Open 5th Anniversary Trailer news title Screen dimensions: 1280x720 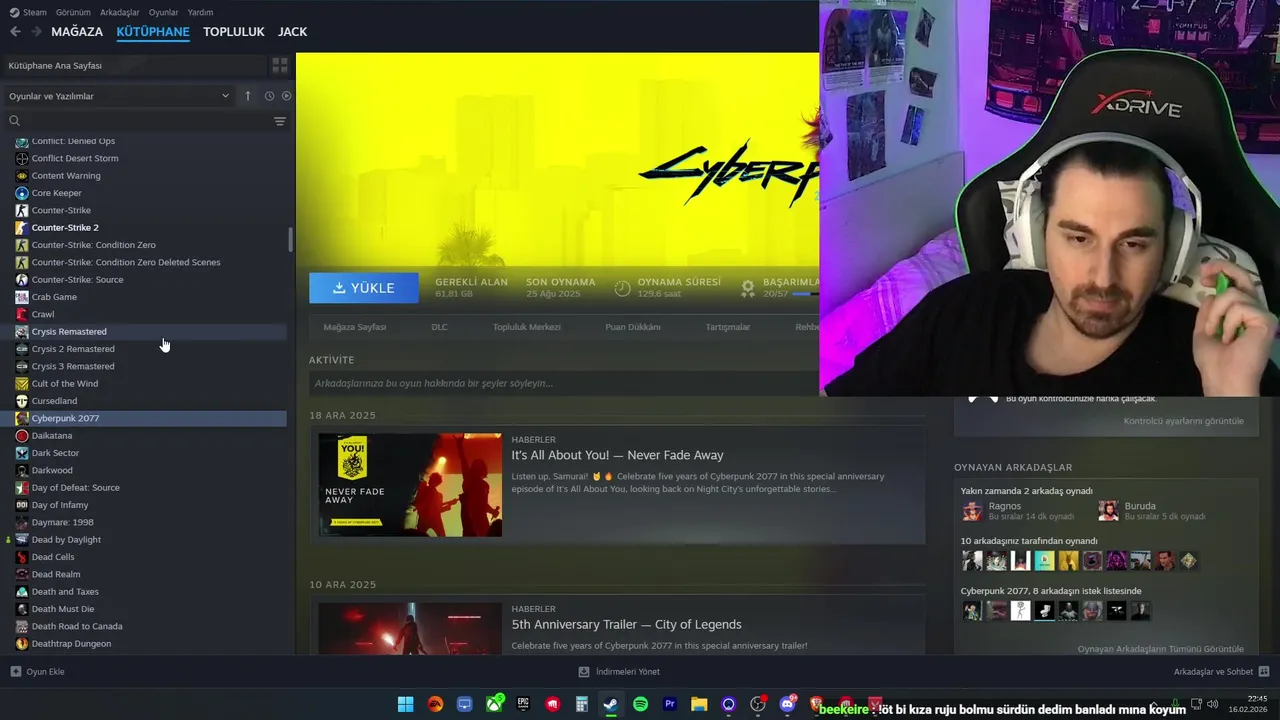pyautogui.click(x=626, y=625)
